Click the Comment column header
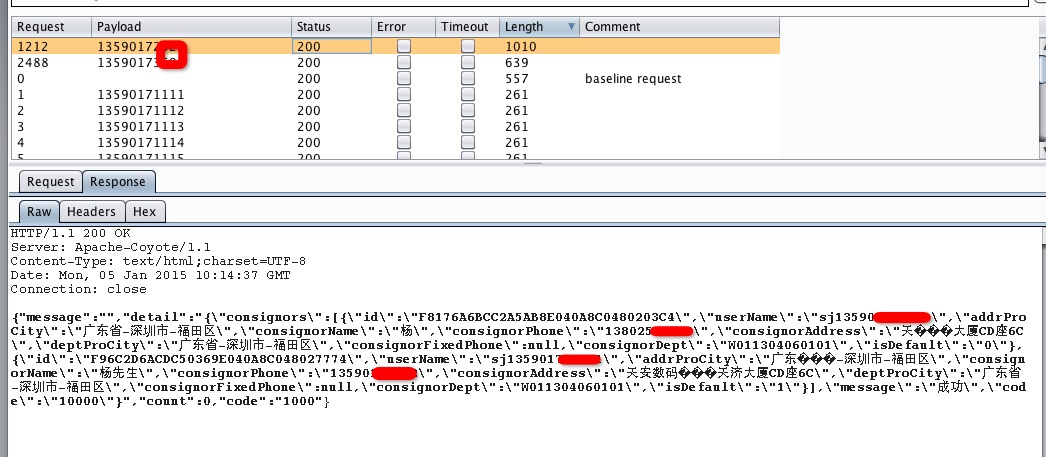The width and height of the screenshot is (1046, 457). [679, 27]
